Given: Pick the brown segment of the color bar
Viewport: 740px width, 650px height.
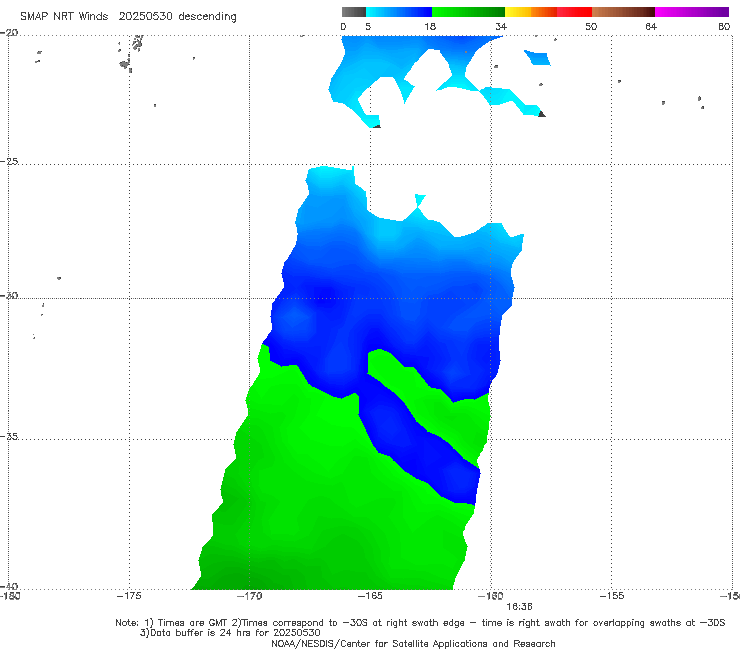Looking at the screenshot, I should 623,12.
